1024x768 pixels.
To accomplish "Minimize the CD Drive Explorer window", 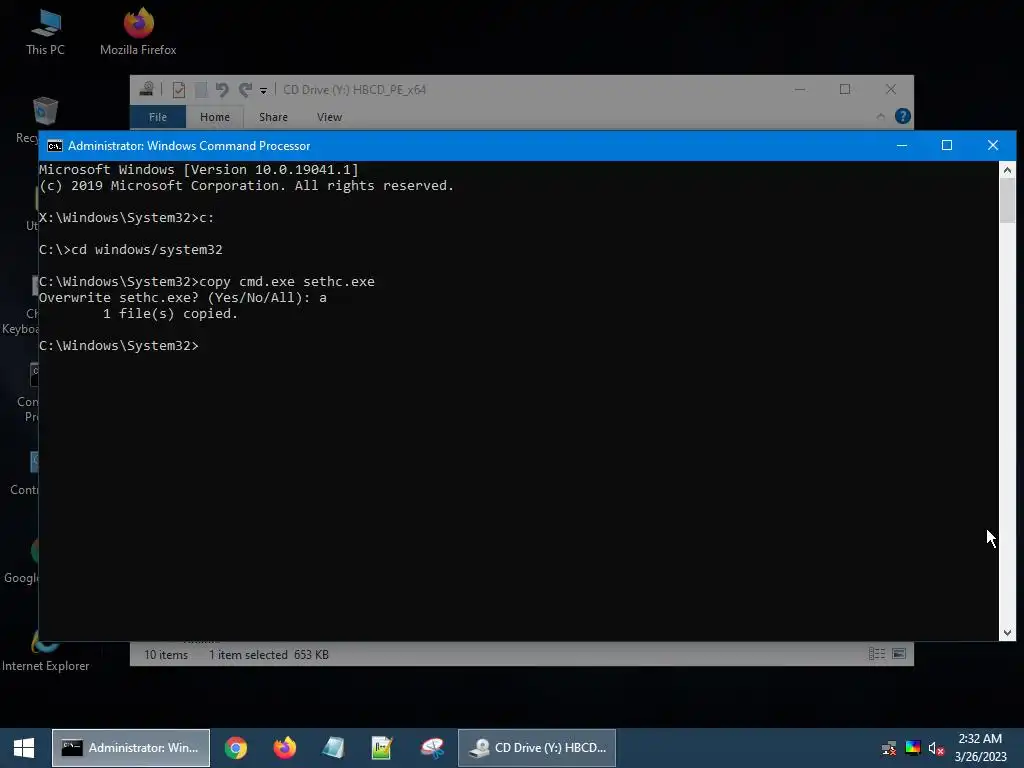I will tap(800, 89).
